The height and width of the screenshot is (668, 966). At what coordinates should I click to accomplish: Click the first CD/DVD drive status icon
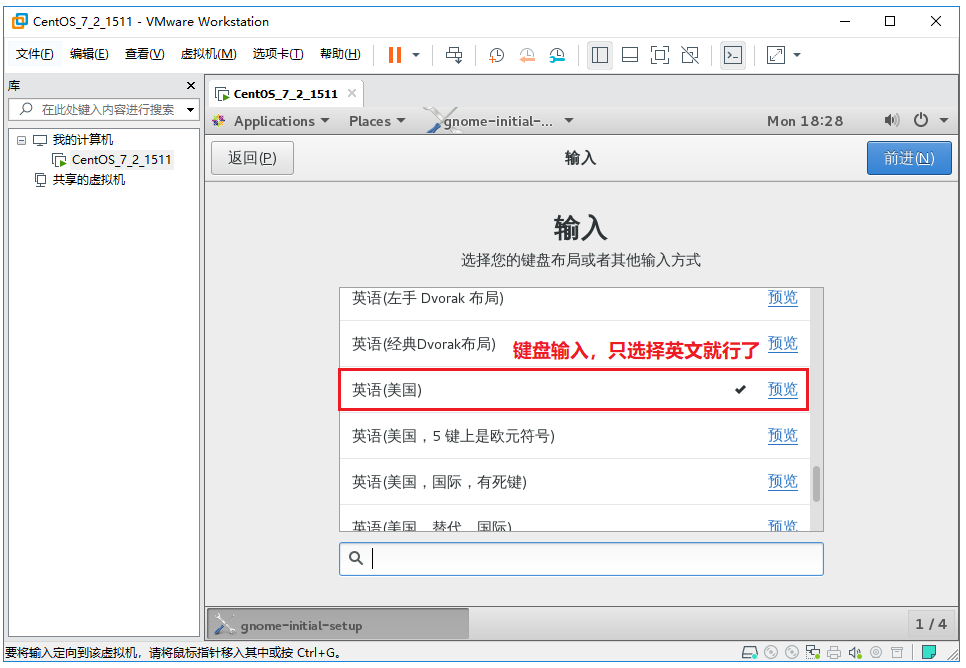coord(771,653)
